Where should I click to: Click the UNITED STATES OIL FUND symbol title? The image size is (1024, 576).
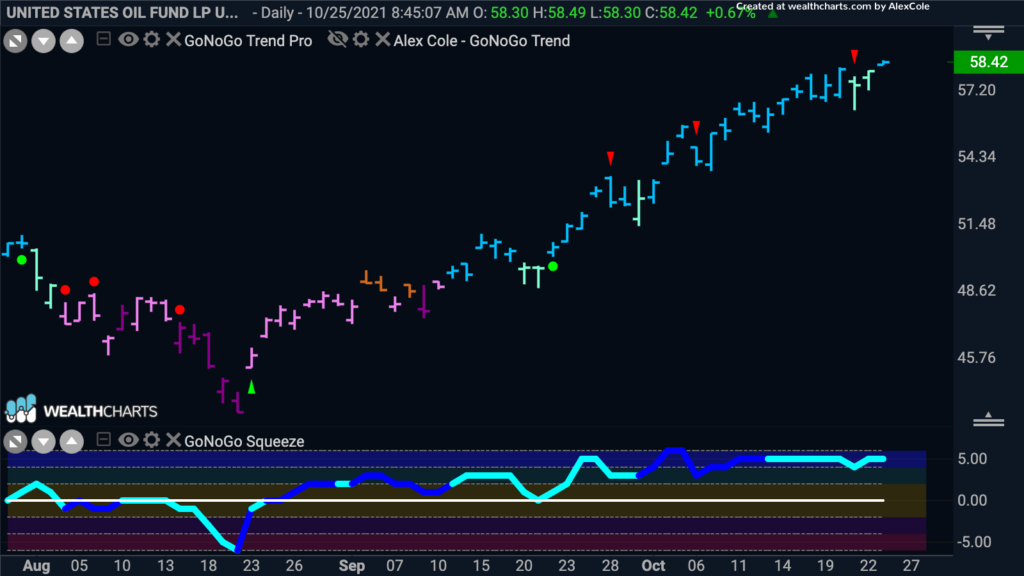click(x=122, y=12)
